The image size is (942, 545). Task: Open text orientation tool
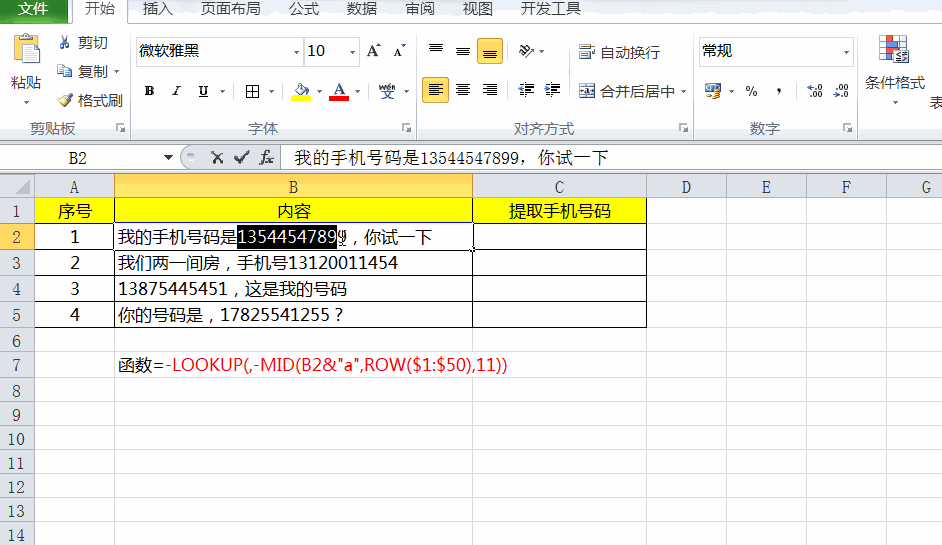tap(526, 51)
